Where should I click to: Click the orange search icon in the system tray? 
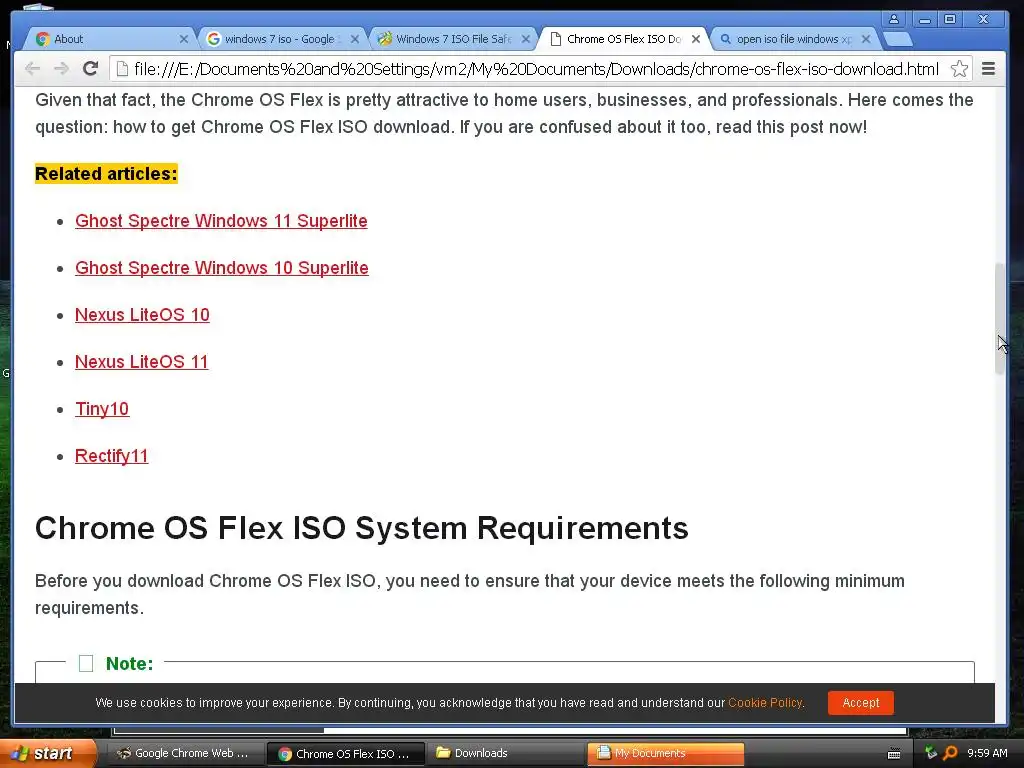coord(950,753)
